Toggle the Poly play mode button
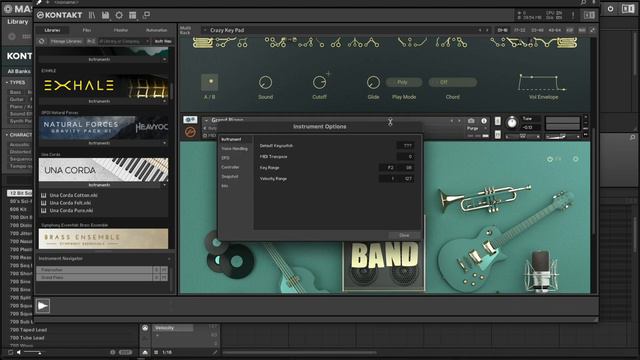Screen dimensions: 640x360 403,82
